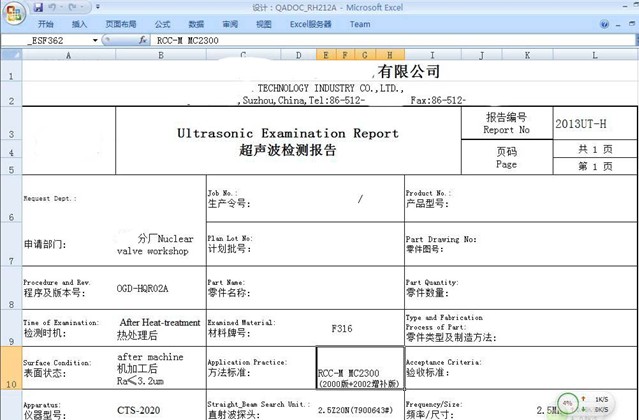Open the Customize Quick Access Toolbar dropdown

pyautogui.click(x=98, y=7)
